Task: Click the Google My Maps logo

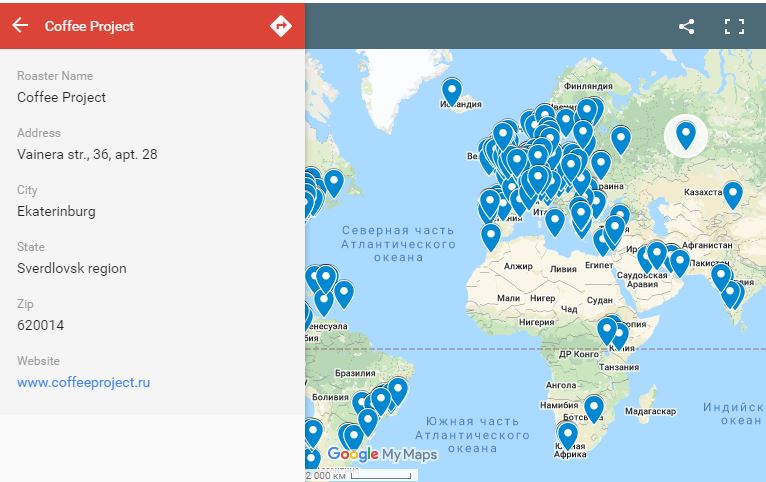Action: (x=383, y=454)
